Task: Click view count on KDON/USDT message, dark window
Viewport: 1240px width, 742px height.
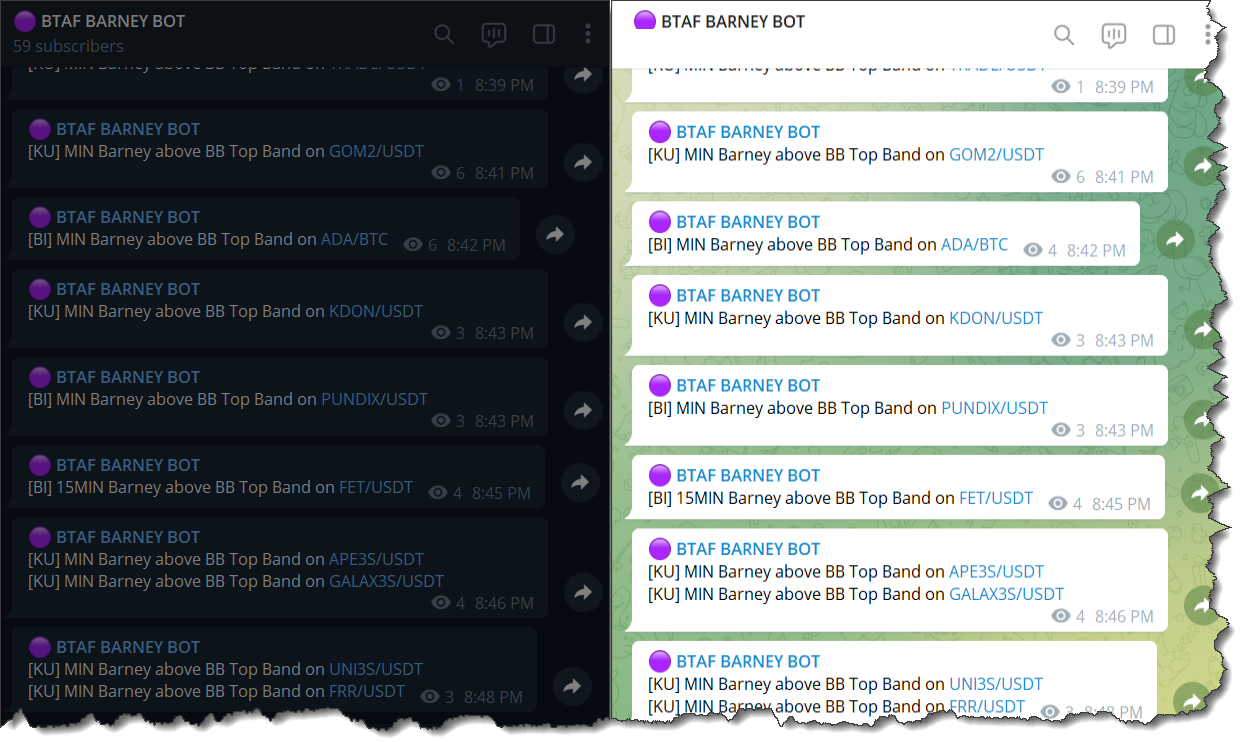Action: (449, 333)
